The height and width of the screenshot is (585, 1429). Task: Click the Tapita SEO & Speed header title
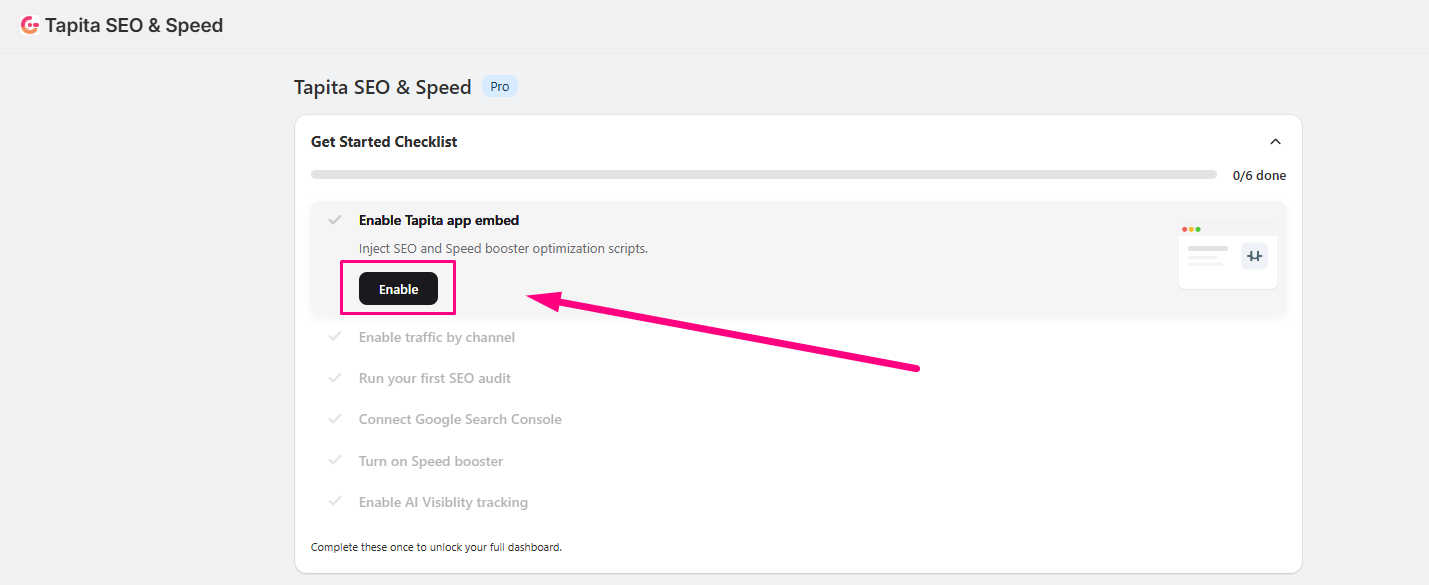(134, 26)
